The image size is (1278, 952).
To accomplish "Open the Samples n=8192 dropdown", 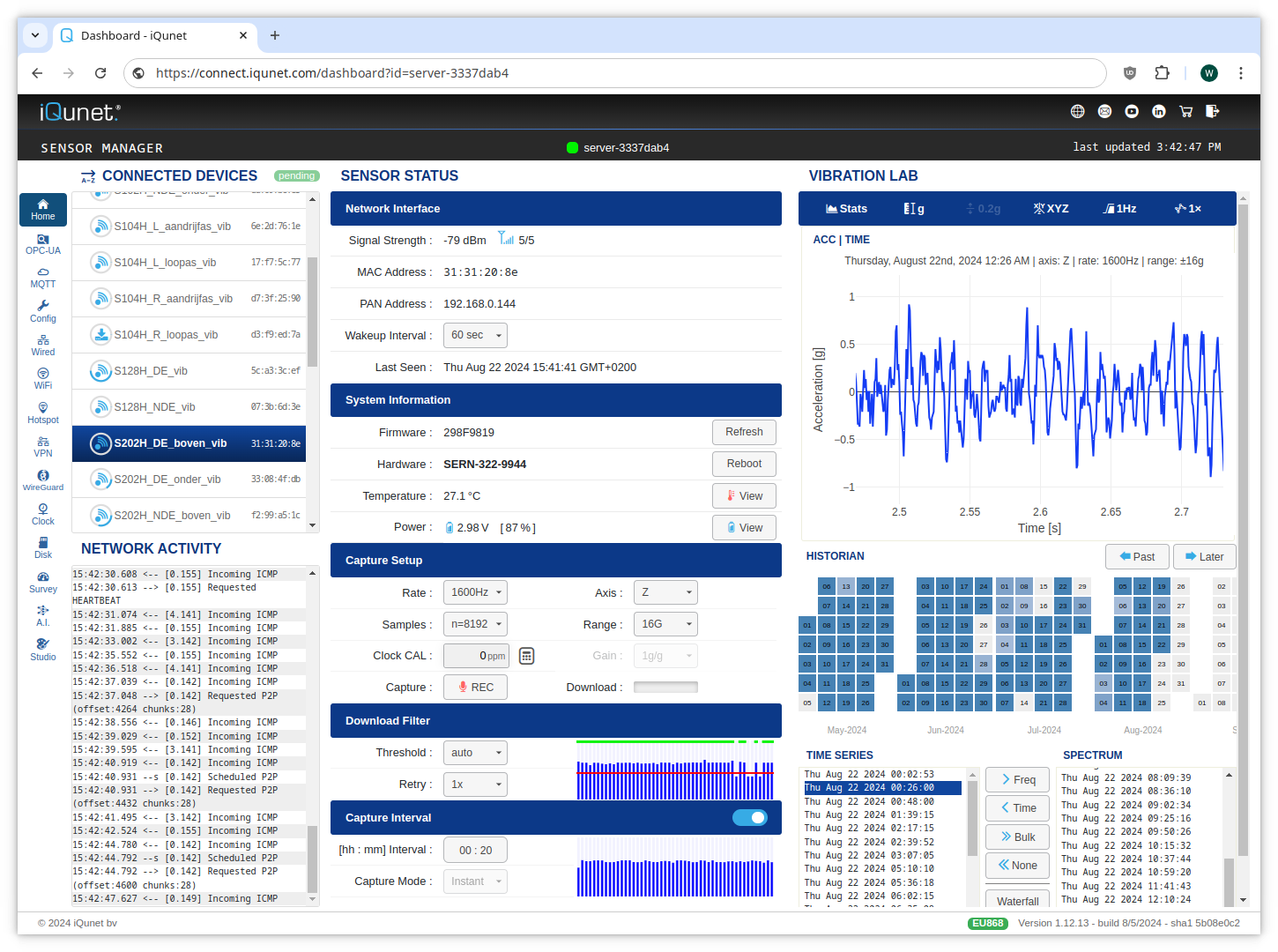I will click(x=475, y=624).
